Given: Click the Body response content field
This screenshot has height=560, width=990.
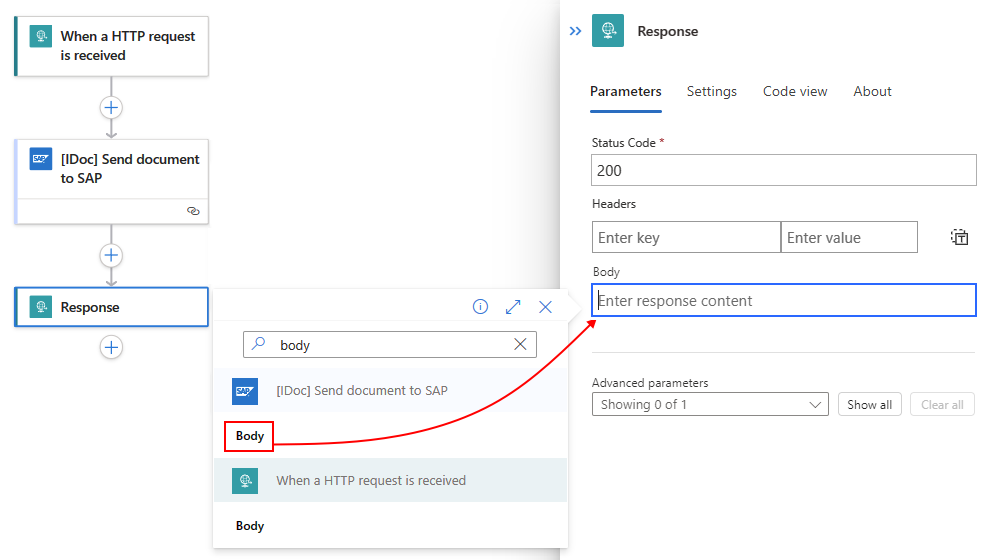Looking at the screenshot, I should 784,301.
